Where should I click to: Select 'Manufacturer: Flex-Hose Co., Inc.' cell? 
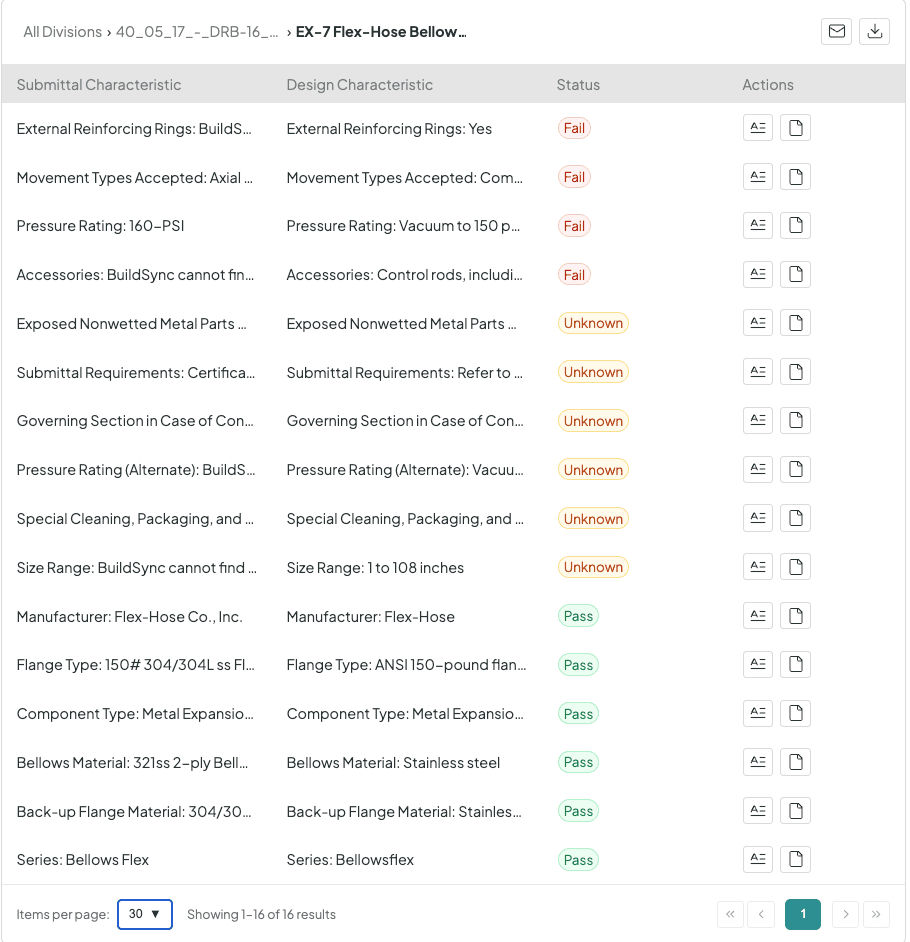(x=130, y=617)
